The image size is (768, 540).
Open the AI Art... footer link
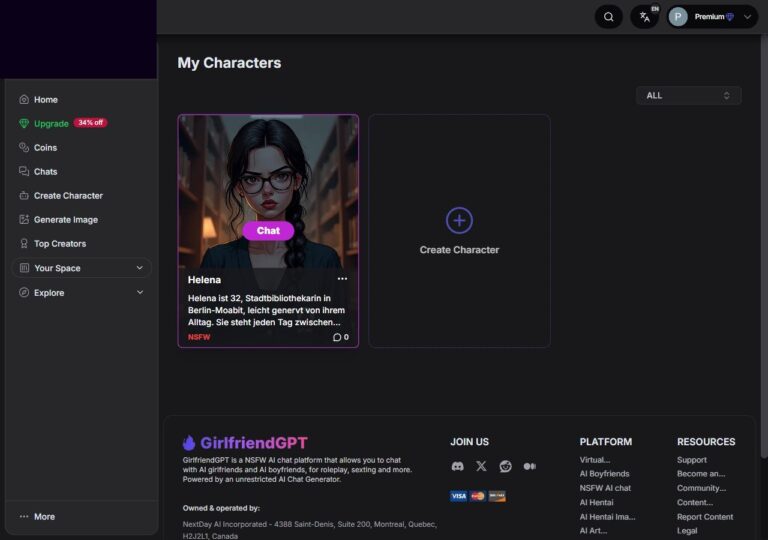(593, 531)
